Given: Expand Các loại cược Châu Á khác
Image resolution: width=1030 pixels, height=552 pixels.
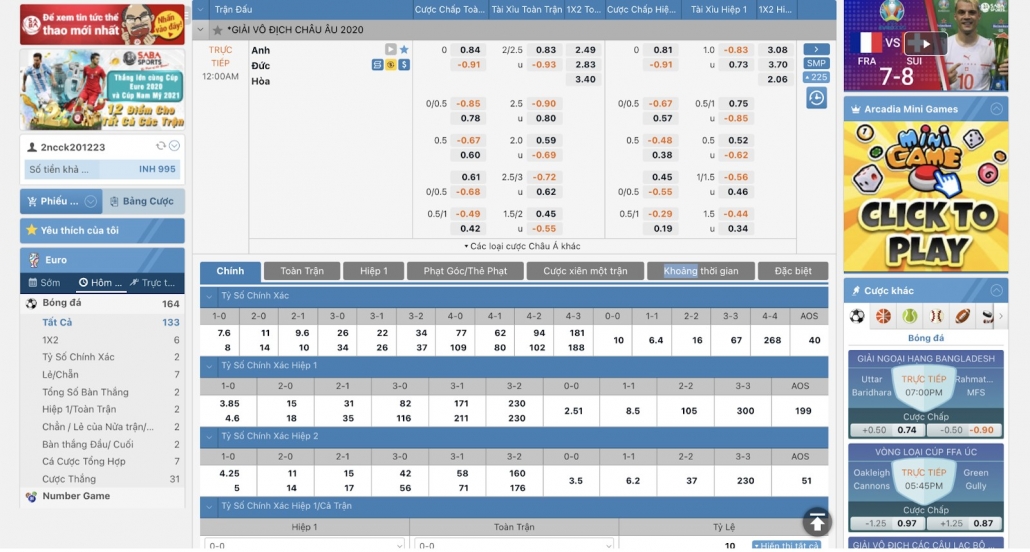Looking at the screenshot, I should coord(522,246).
